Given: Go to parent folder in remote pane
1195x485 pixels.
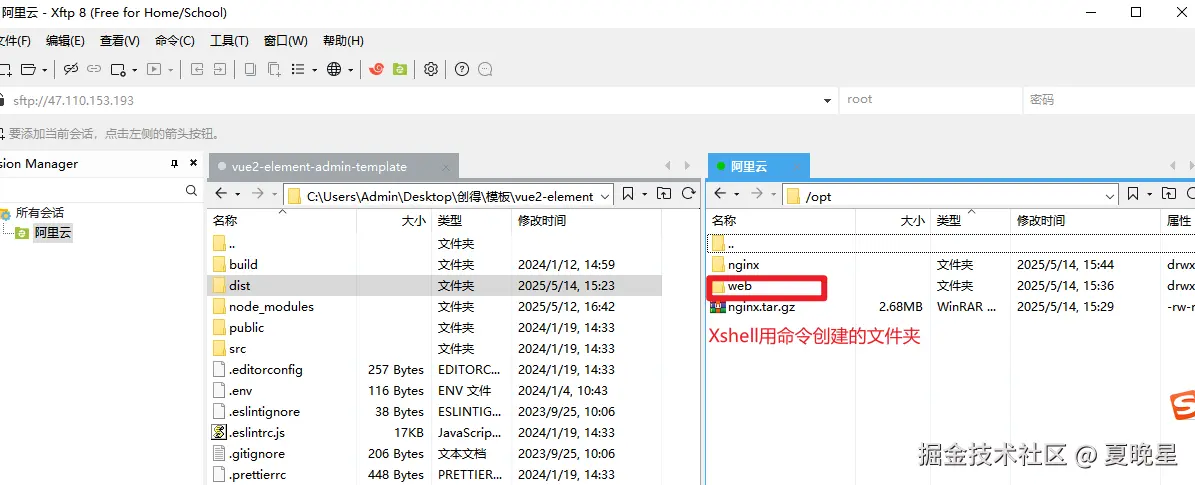Looking at the screenshot, I should [1168, 194].
